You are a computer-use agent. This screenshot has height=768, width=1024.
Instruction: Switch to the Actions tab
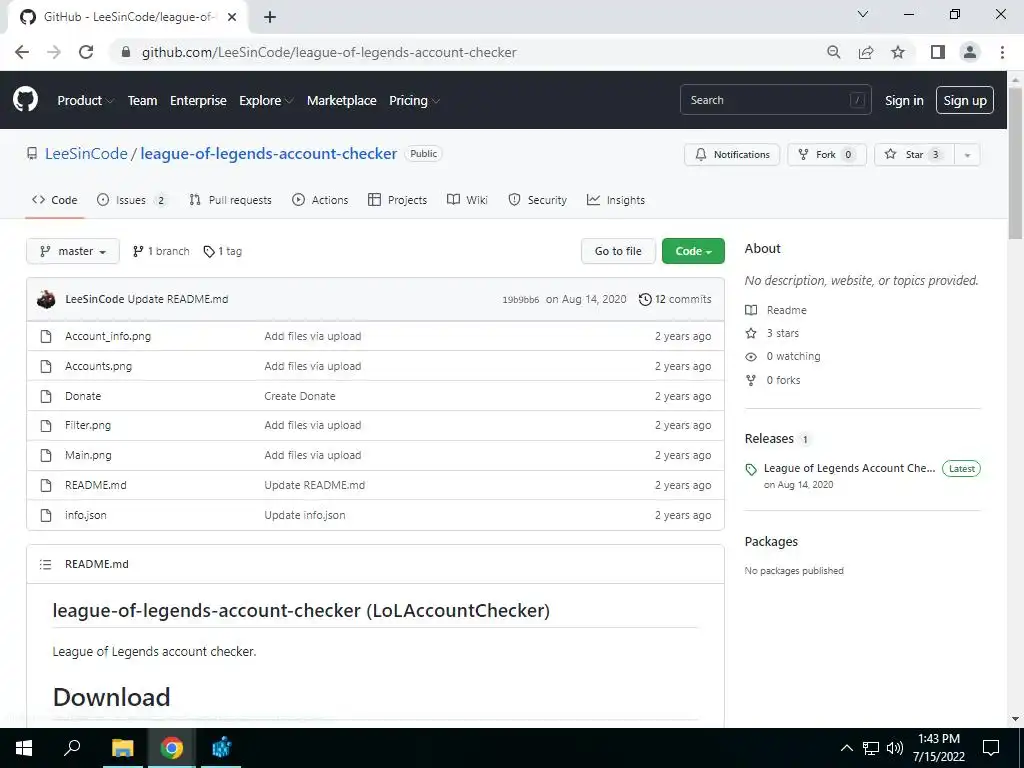click(x=320, y=200)
